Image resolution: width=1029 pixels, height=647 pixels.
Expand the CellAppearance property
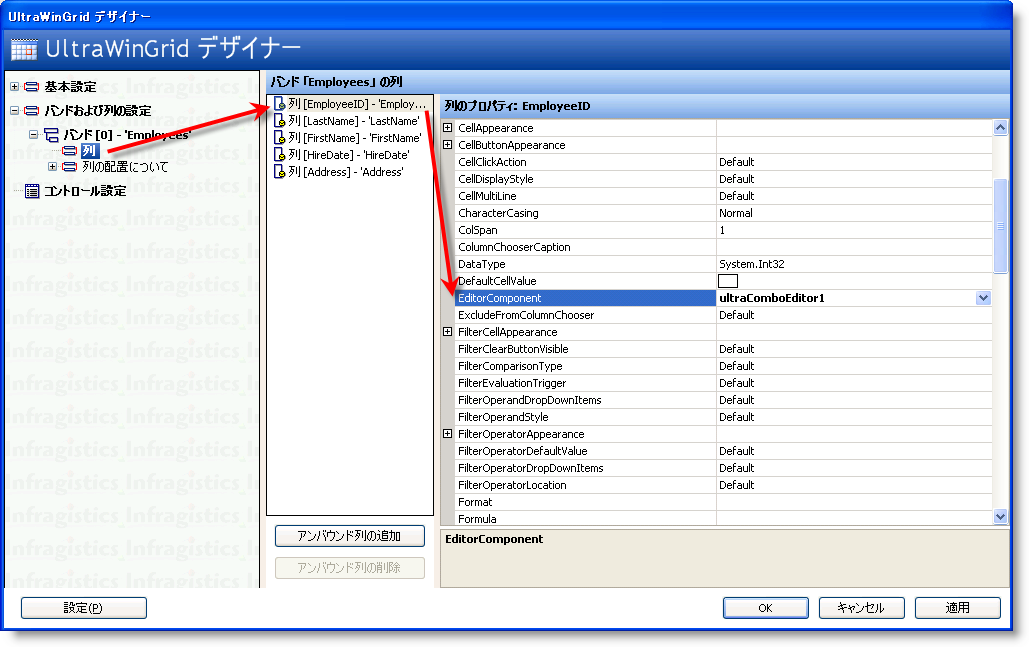pos(447,128)
